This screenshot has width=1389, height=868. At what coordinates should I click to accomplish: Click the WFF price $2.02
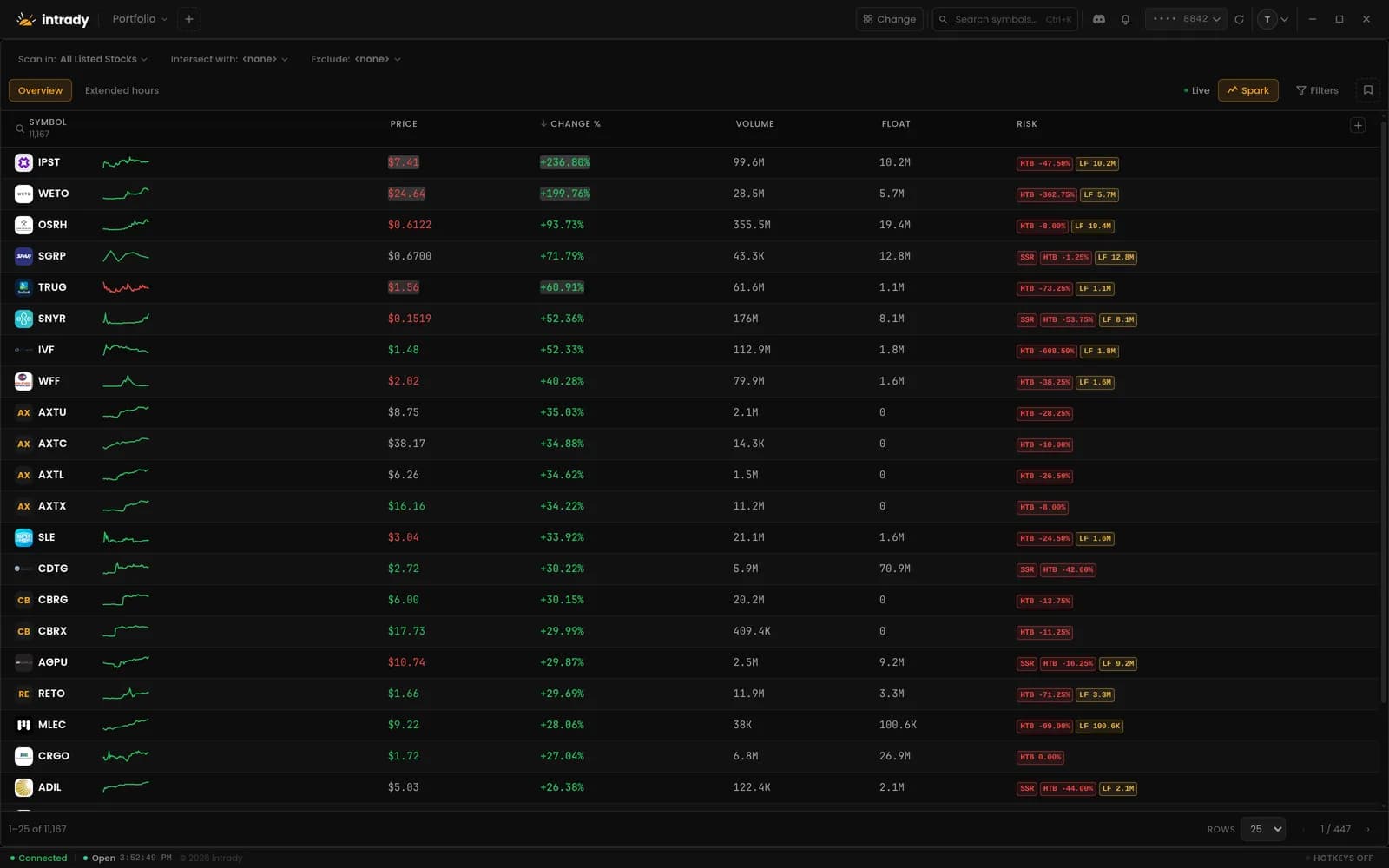pos(404,381)
